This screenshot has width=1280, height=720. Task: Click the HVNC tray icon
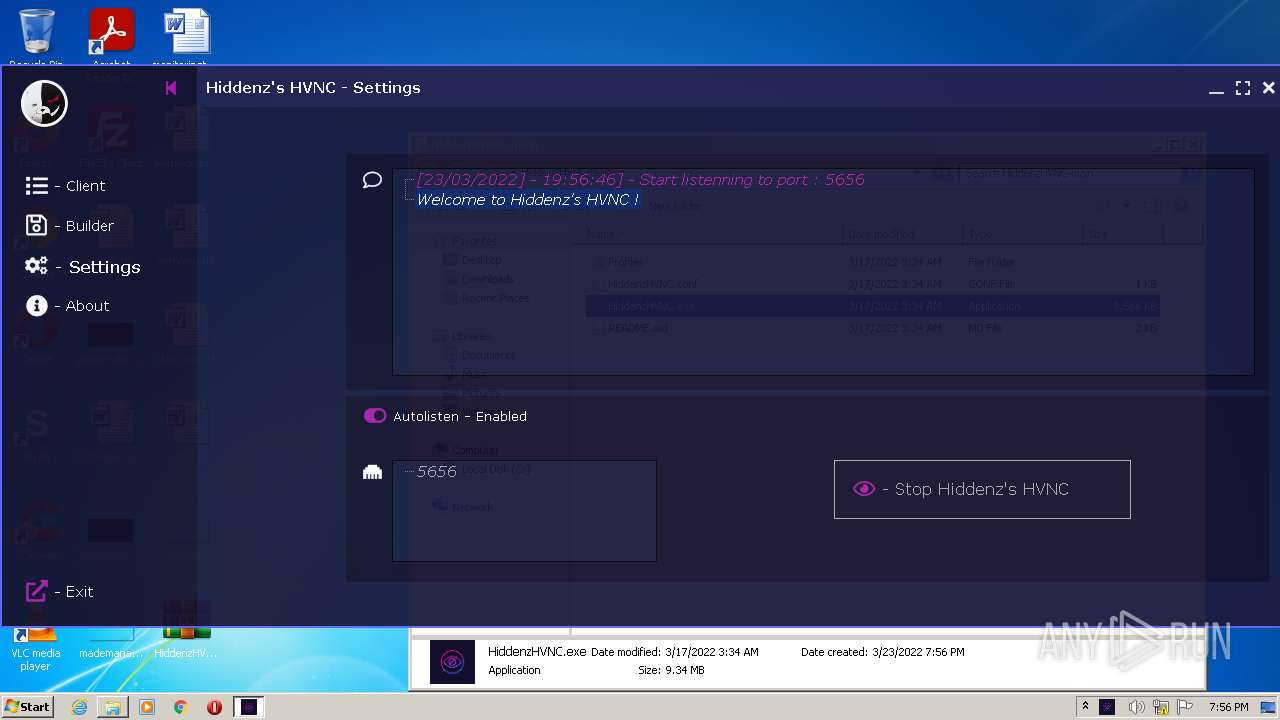1107,707
